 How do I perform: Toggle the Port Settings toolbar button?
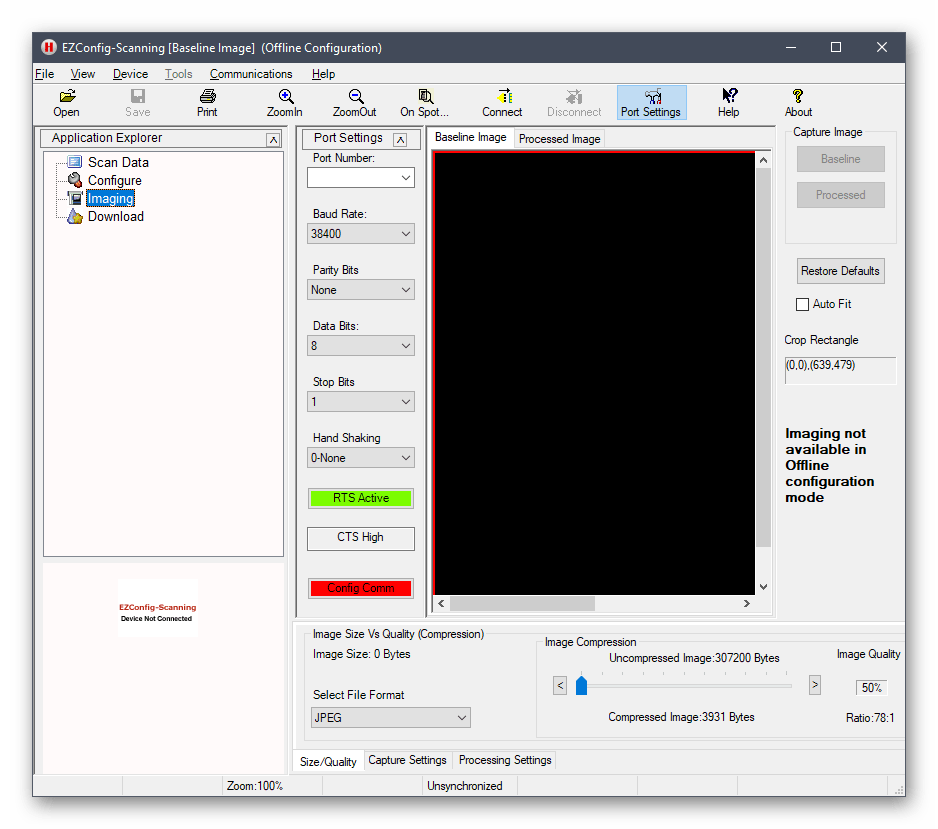651,103
